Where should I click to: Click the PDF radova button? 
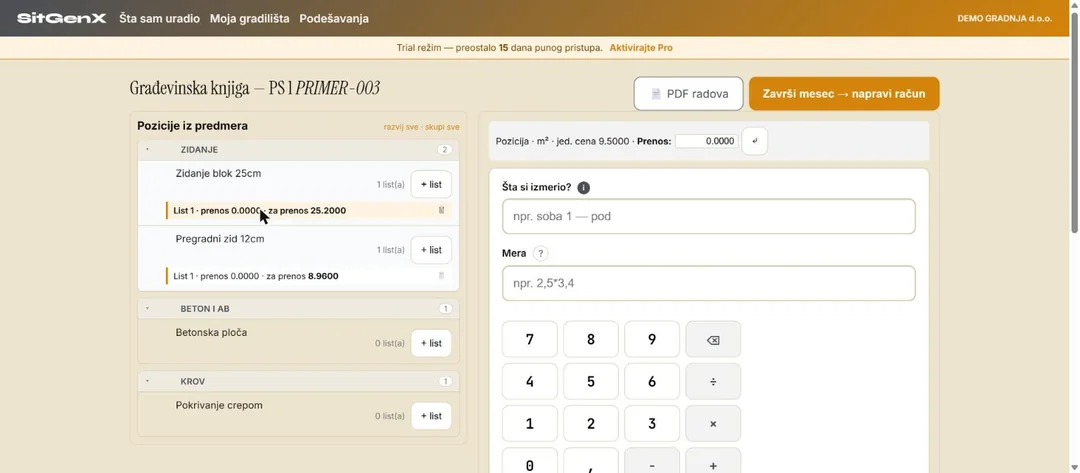pyautogui.click(x=689, y=94)
